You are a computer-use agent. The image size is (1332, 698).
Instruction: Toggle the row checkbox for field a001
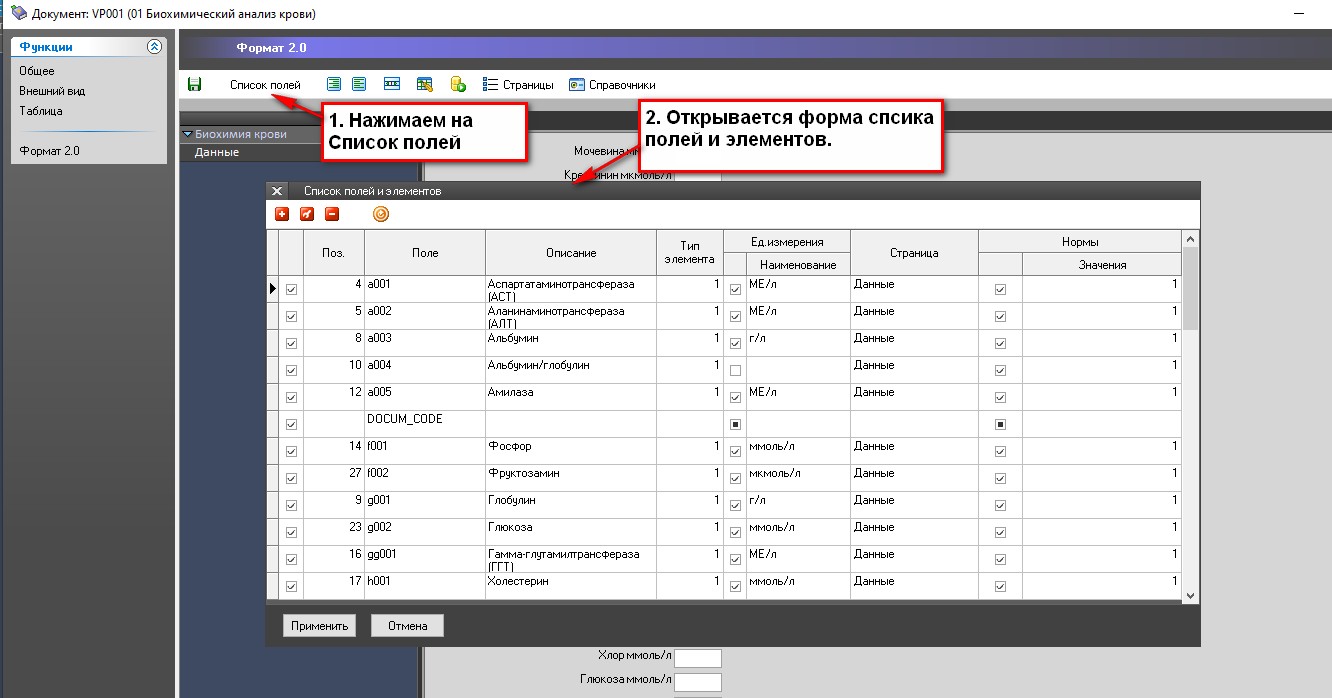pyautogui.click(x=292, y=289)
